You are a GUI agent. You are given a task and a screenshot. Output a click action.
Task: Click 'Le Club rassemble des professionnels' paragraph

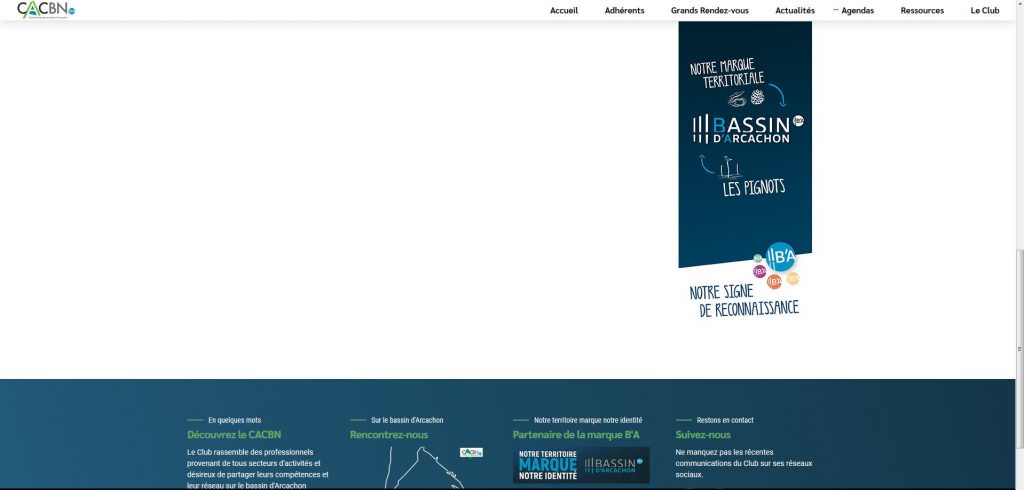click(258, 469)
